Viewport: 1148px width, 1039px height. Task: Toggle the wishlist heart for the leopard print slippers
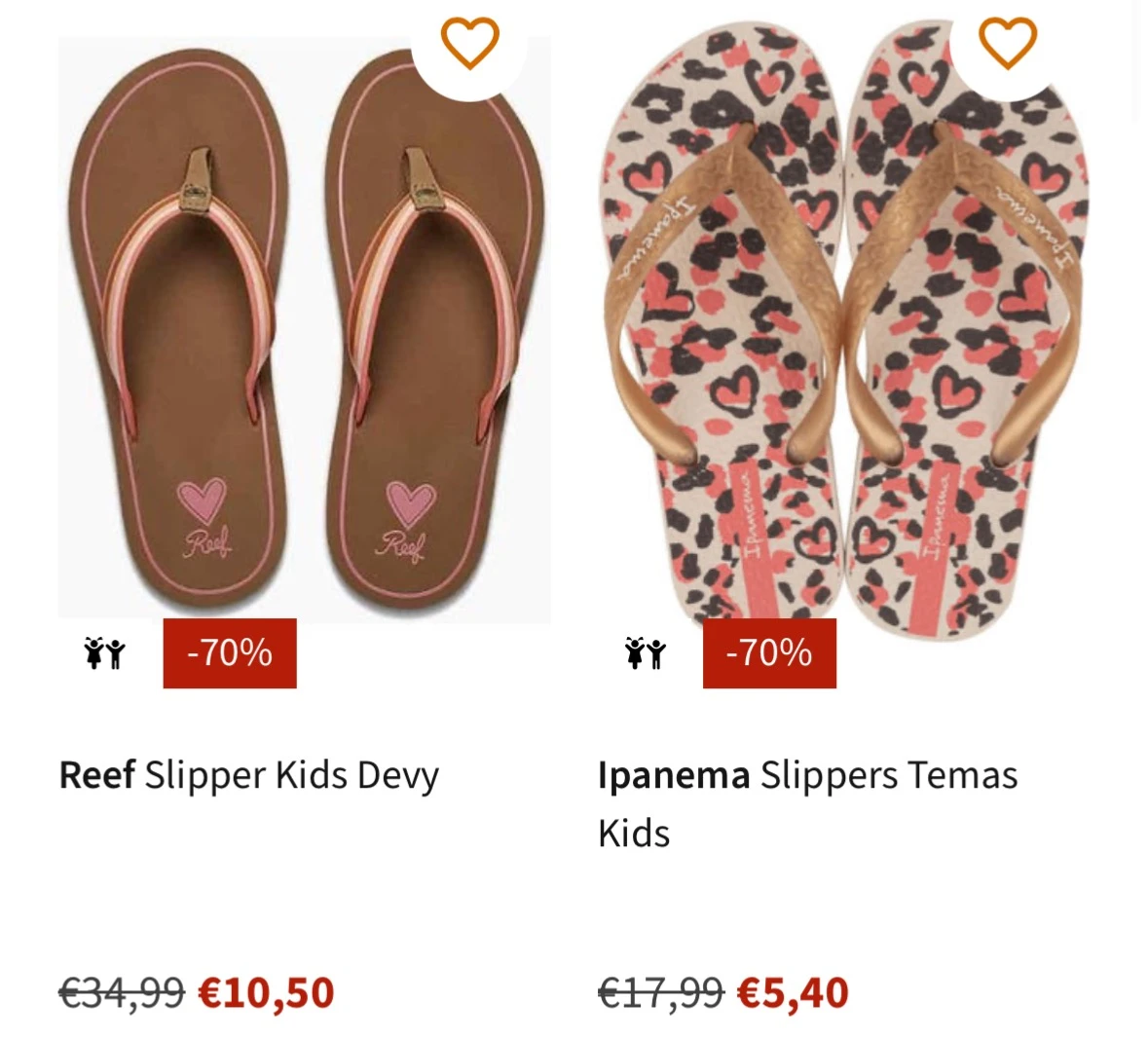pos(1007,41)
